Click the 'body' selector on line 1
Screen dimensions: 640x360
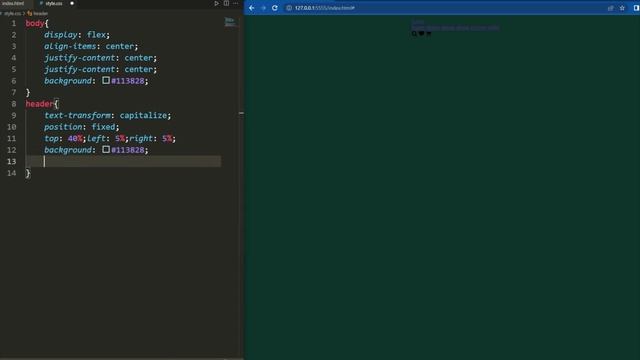[x=35, y=23]
